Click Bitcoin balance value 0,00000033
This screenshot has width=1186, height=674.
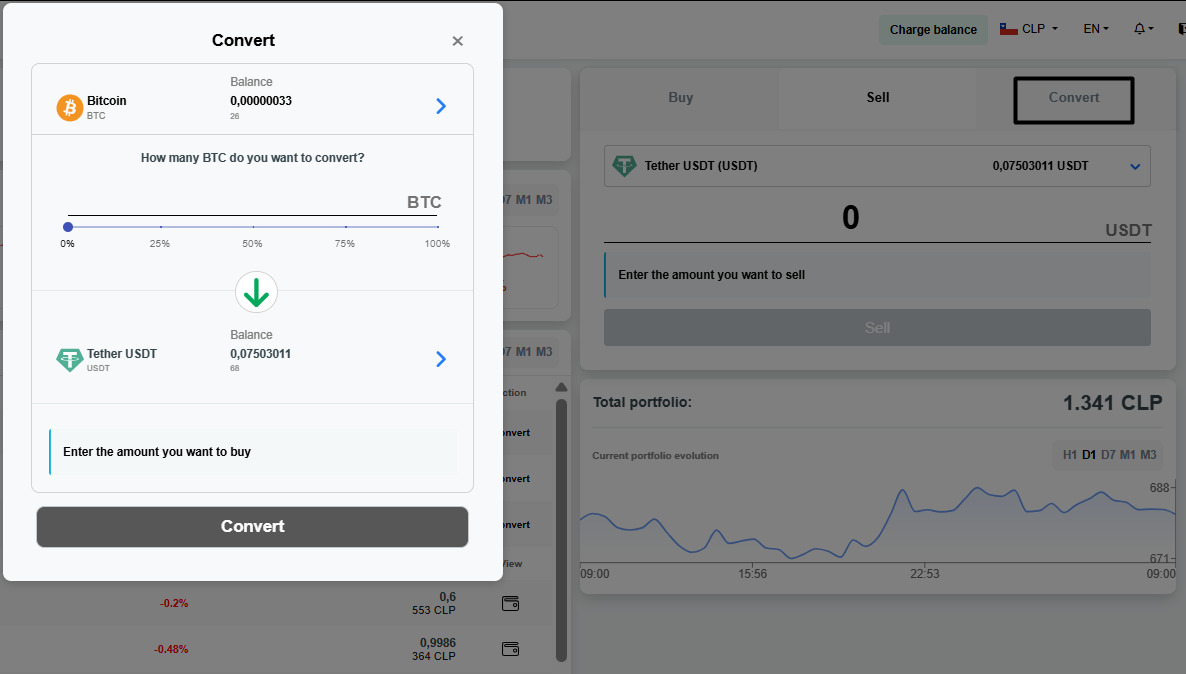point(261,101)
